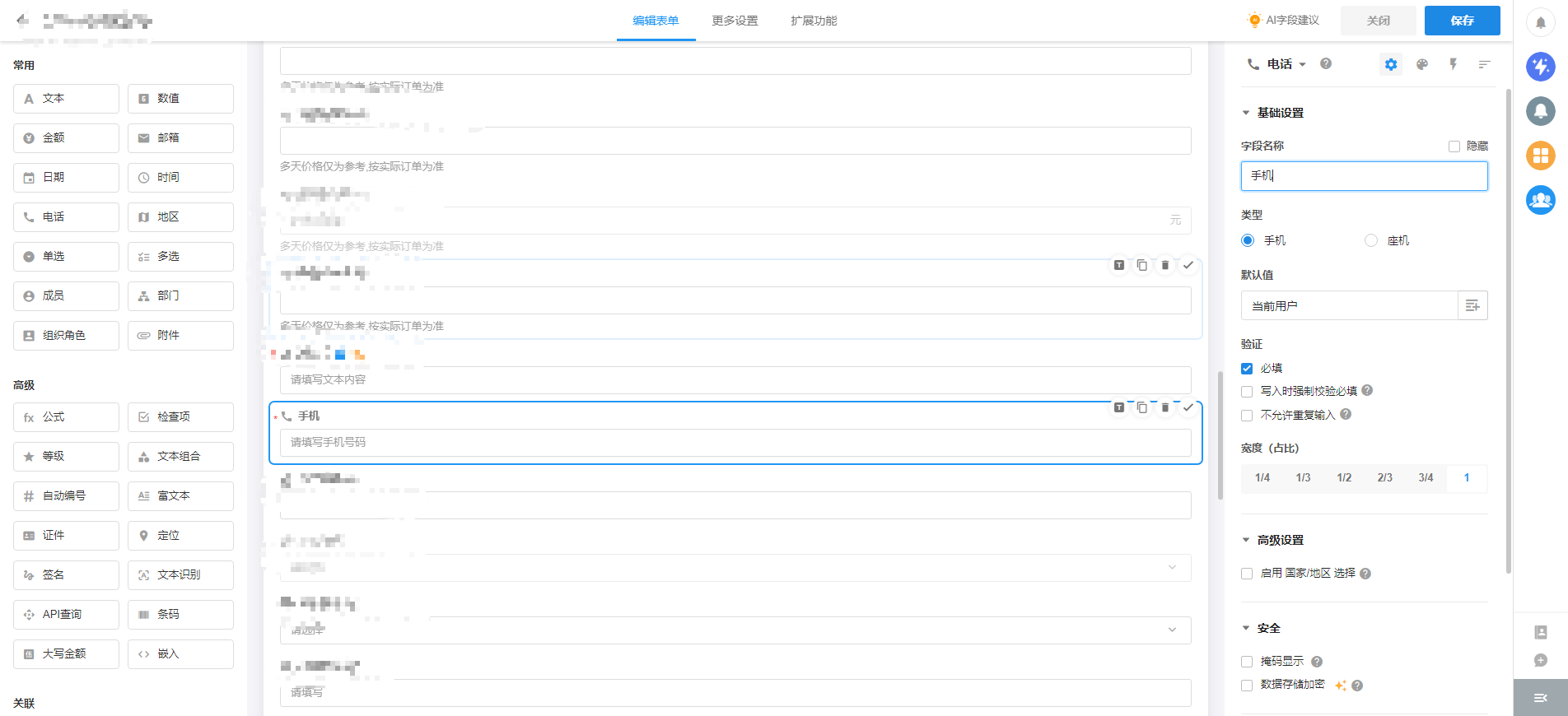Delete the 手机 field using trash icon
Viewport: 1568px width, 716px height.
(1165, 407)
